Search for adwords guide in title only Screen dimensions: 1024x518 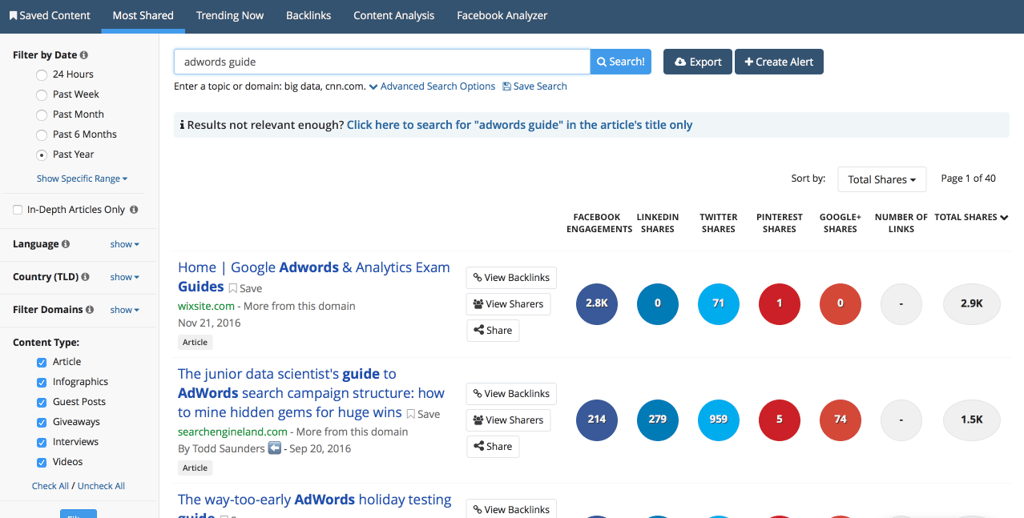coord(519,125)
